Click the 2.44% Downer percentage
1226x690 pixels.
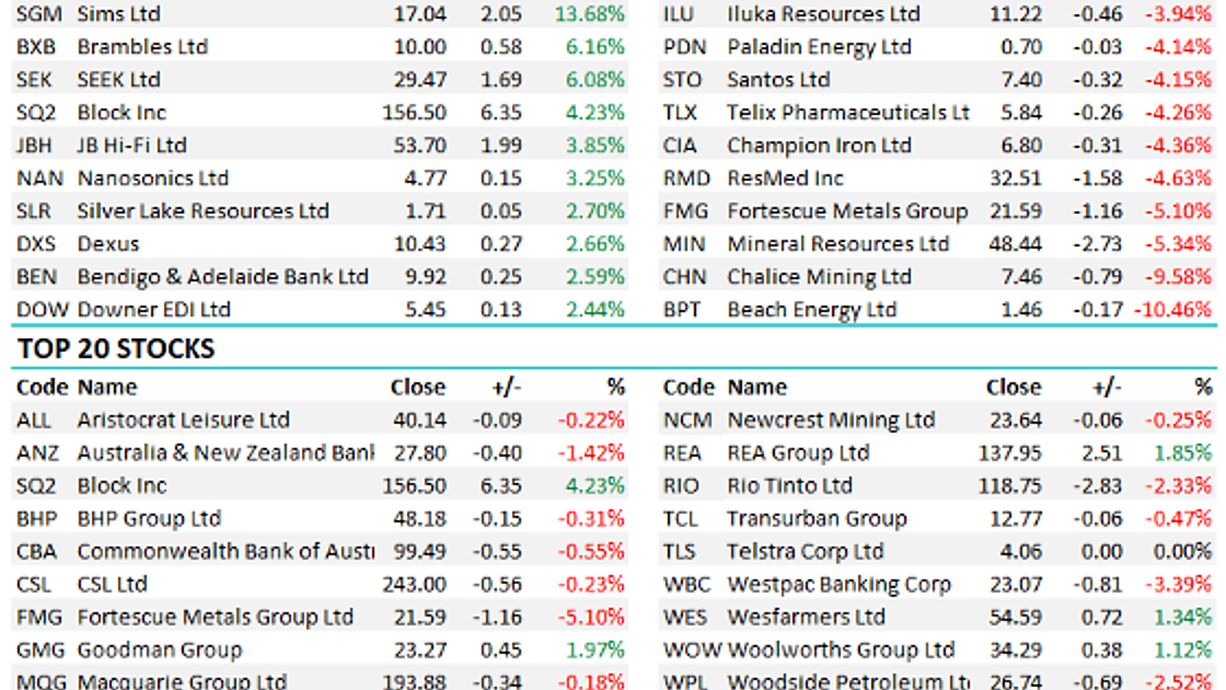[595, 310]
